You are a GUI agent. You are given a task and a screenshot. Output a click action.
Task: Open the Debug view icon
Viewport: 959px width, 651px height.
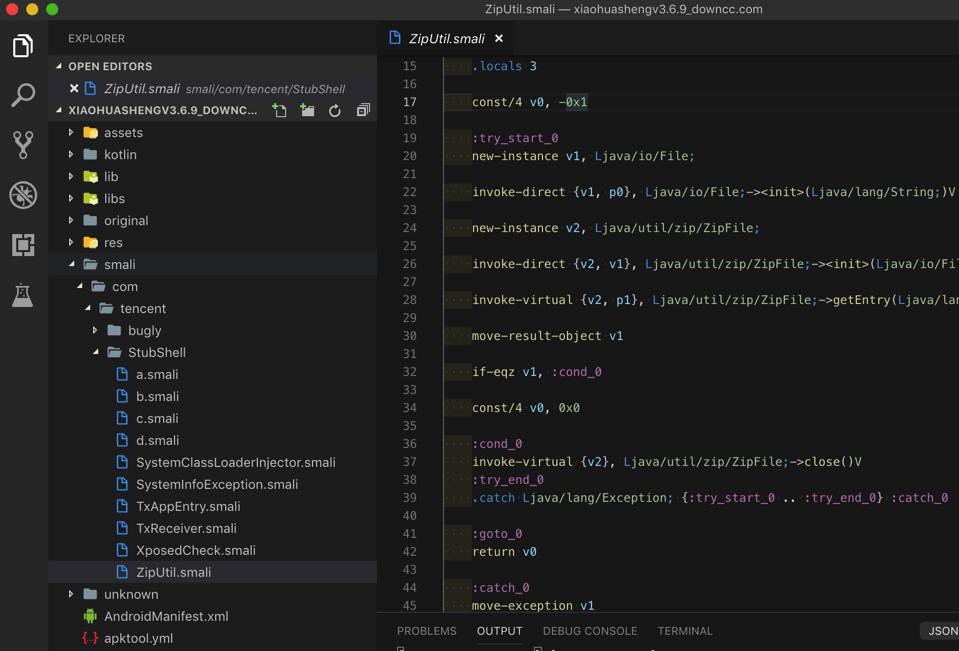tap(23, 195)
